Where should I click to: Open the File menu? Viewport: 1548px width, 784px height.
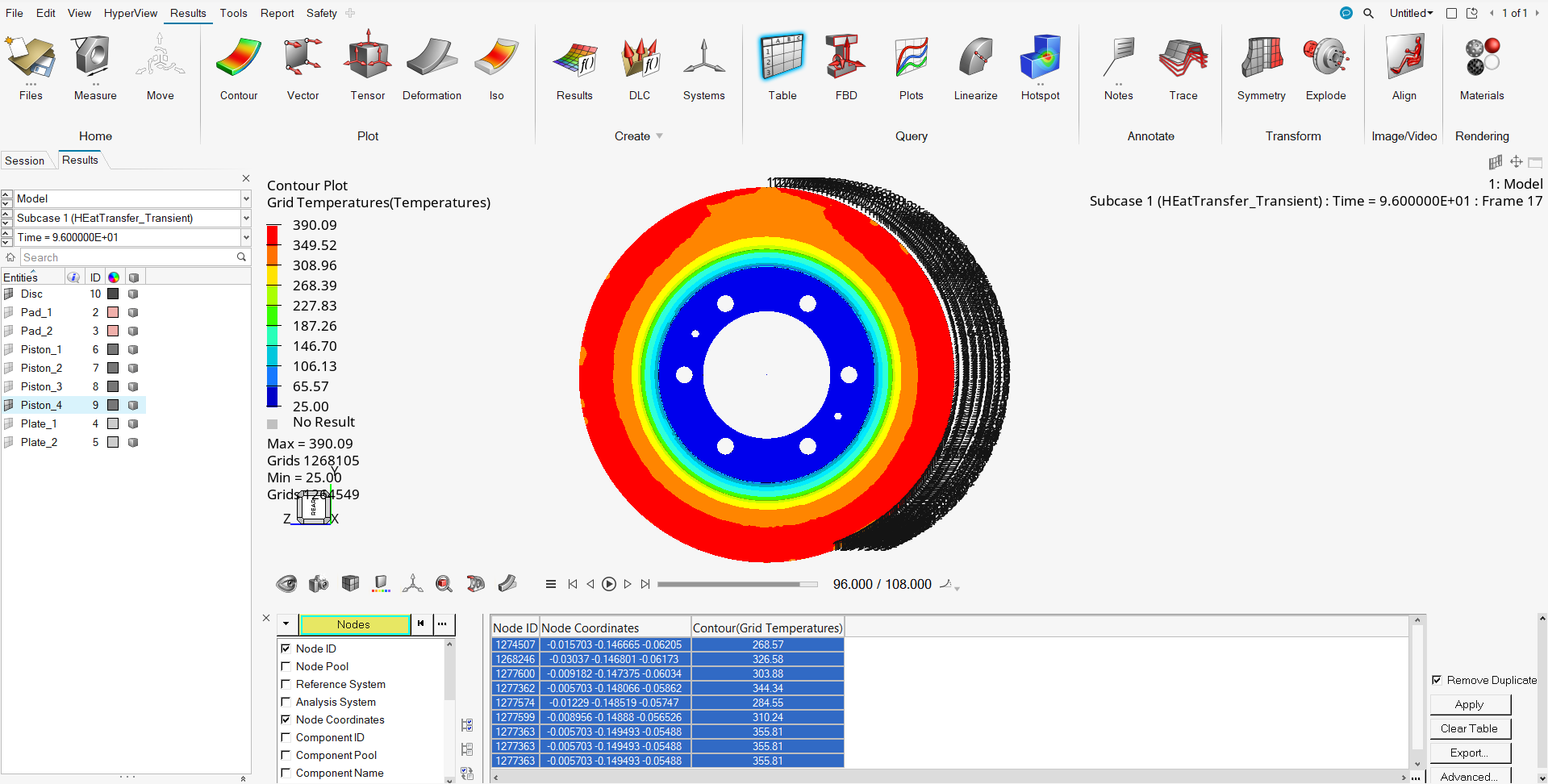tap(15, 13)
